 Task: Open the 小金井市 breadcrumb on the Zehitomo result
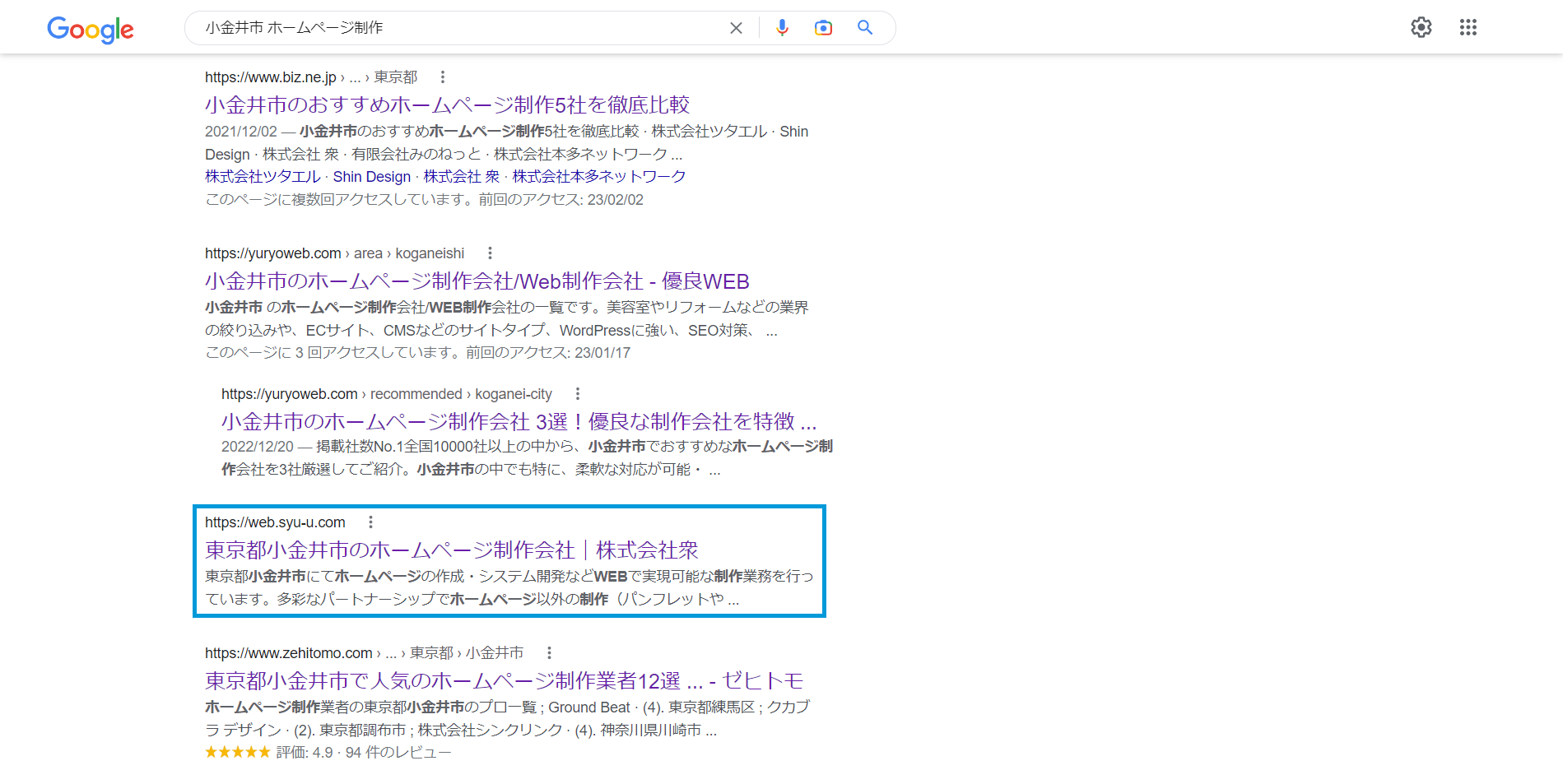point(492,652)
